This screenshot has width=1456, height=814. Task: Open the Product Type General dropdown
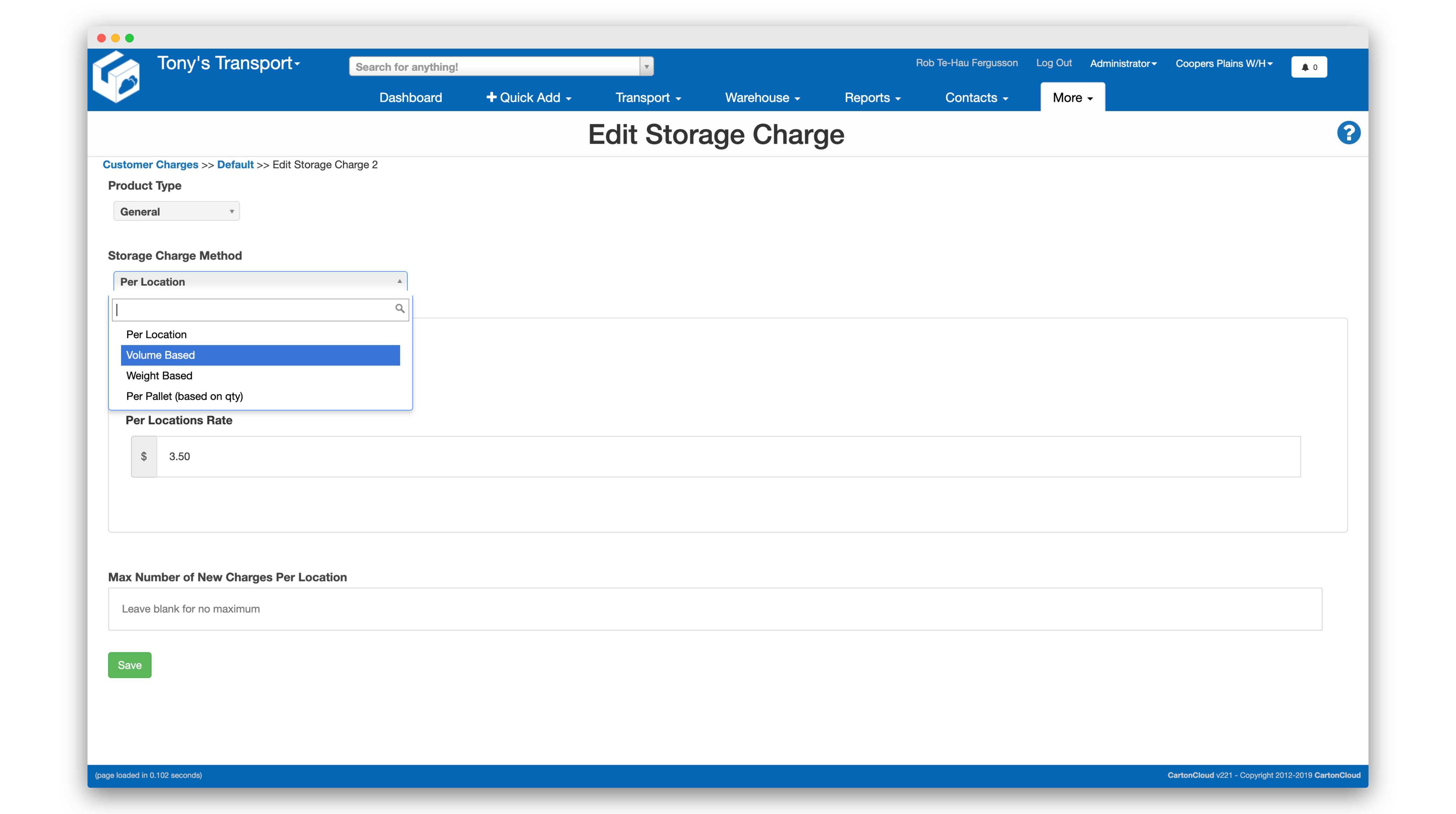[175, 211]
